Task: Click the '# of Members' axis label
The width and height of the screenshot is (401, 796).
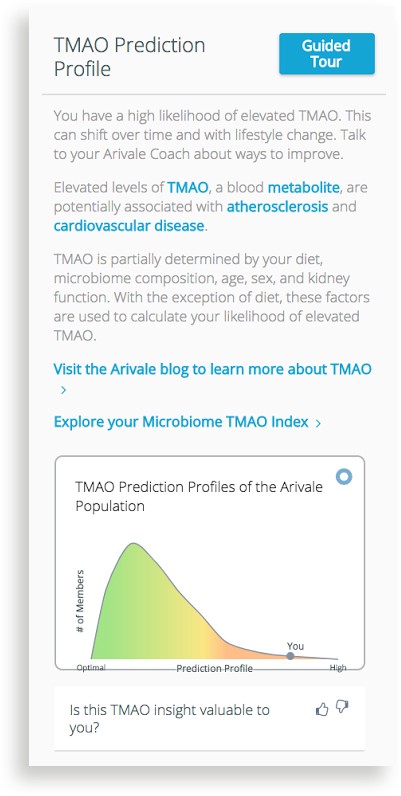Action: click(80, 601)
